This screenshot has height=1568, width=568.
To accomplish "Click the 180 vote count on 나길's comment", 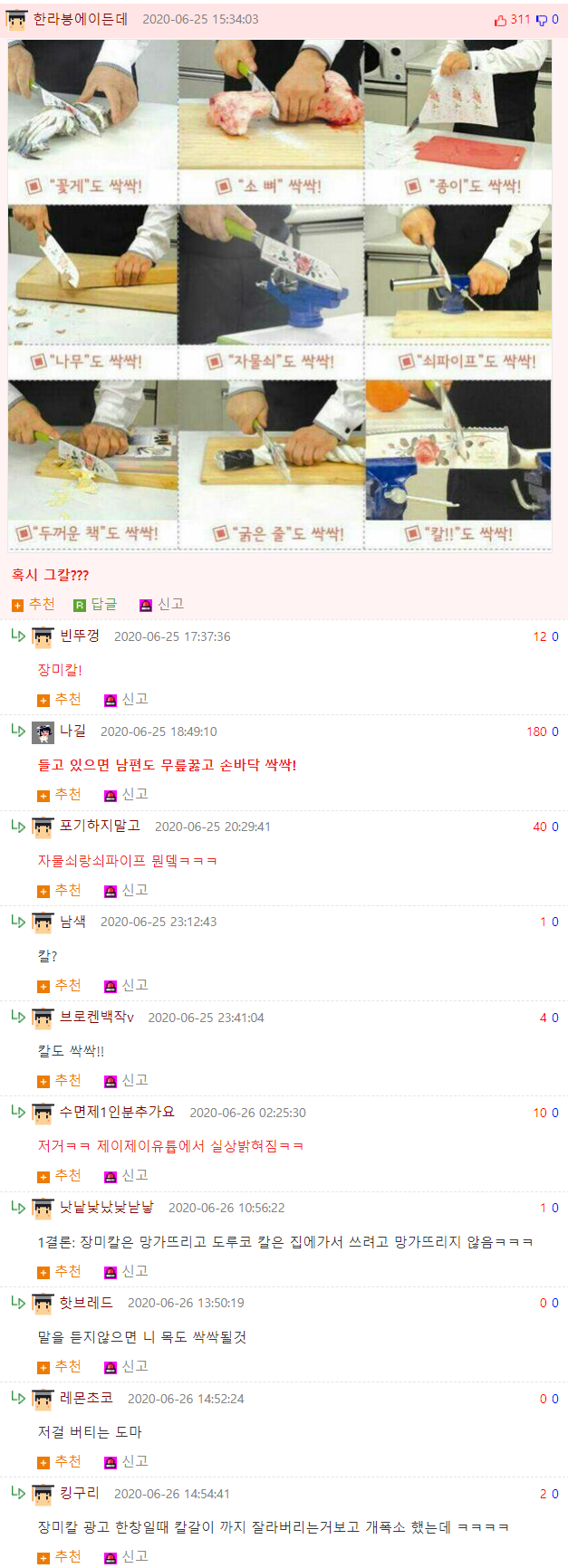I will [x=537, y=731].
